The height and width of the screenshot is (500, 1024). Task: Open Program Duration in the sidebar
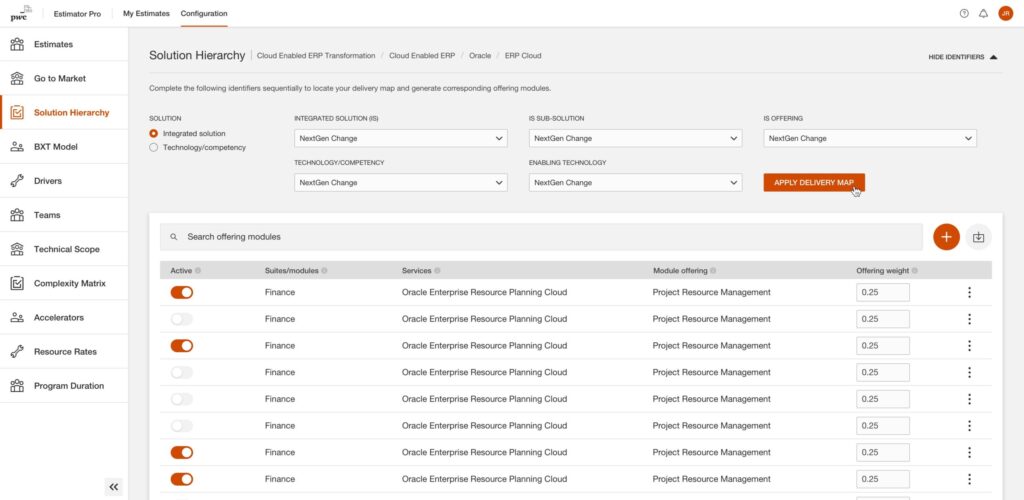pos(64,386)
